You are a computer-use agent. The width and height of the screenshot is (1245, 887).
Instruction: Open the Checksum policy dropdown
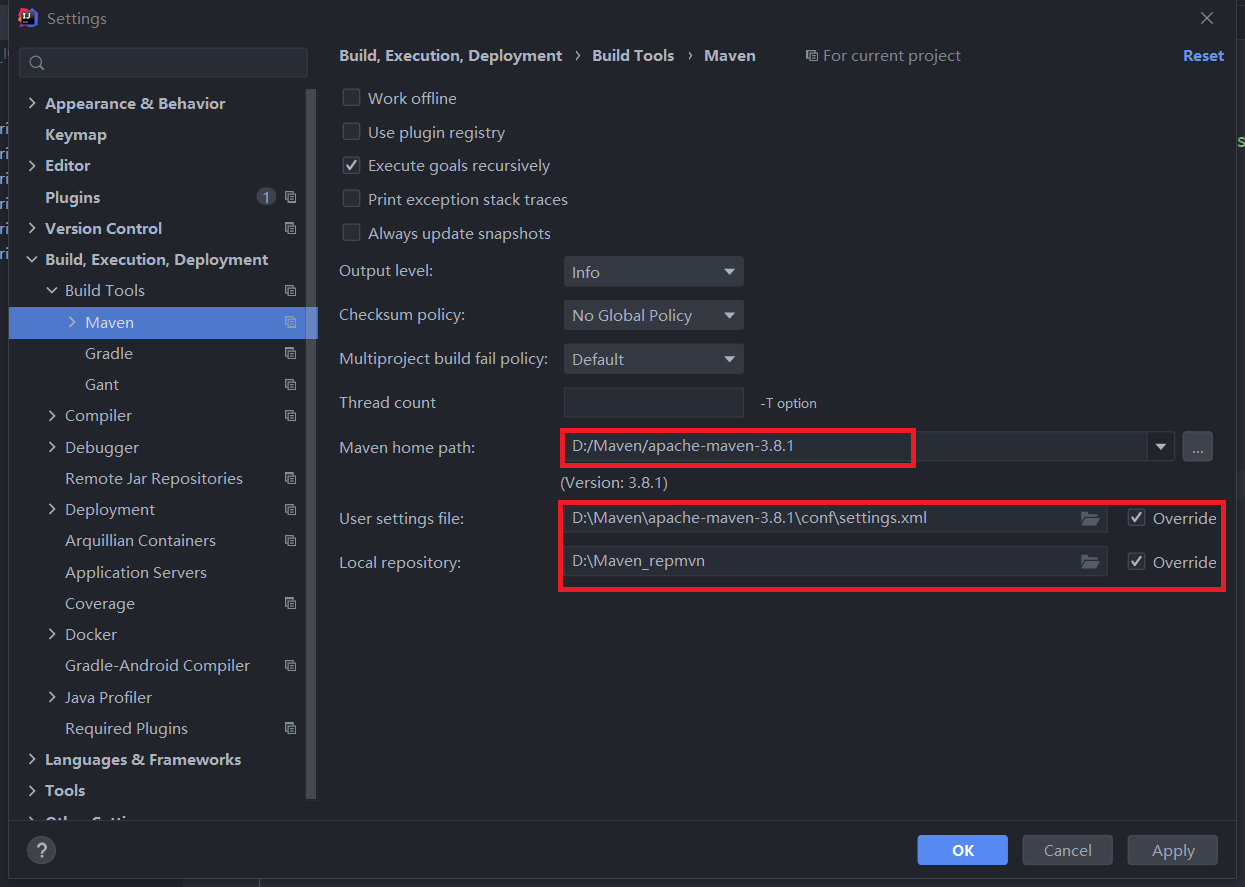coord(654,315)
